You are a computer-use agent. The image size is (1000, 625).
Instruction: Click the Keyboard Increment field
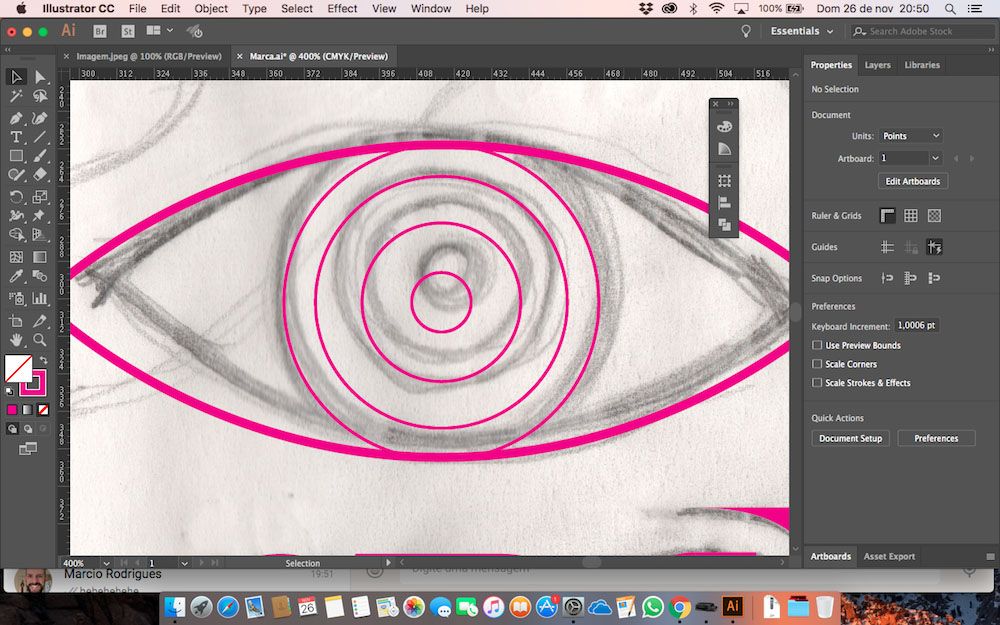[916, 326]
